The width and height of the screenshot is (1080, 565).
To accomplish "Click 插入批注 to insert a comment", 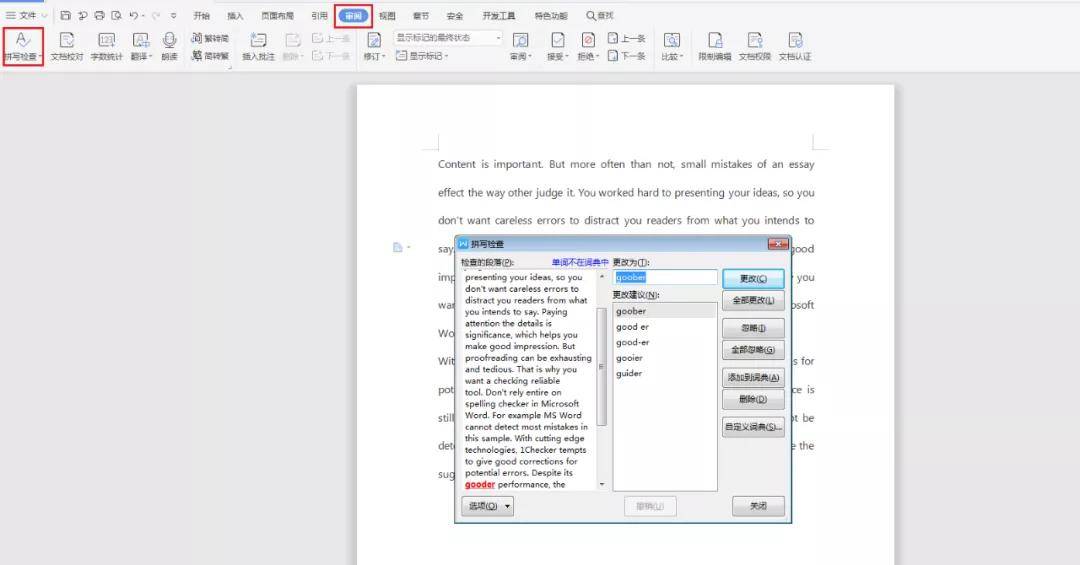I will pyautogui.click(x=258, y=47).
